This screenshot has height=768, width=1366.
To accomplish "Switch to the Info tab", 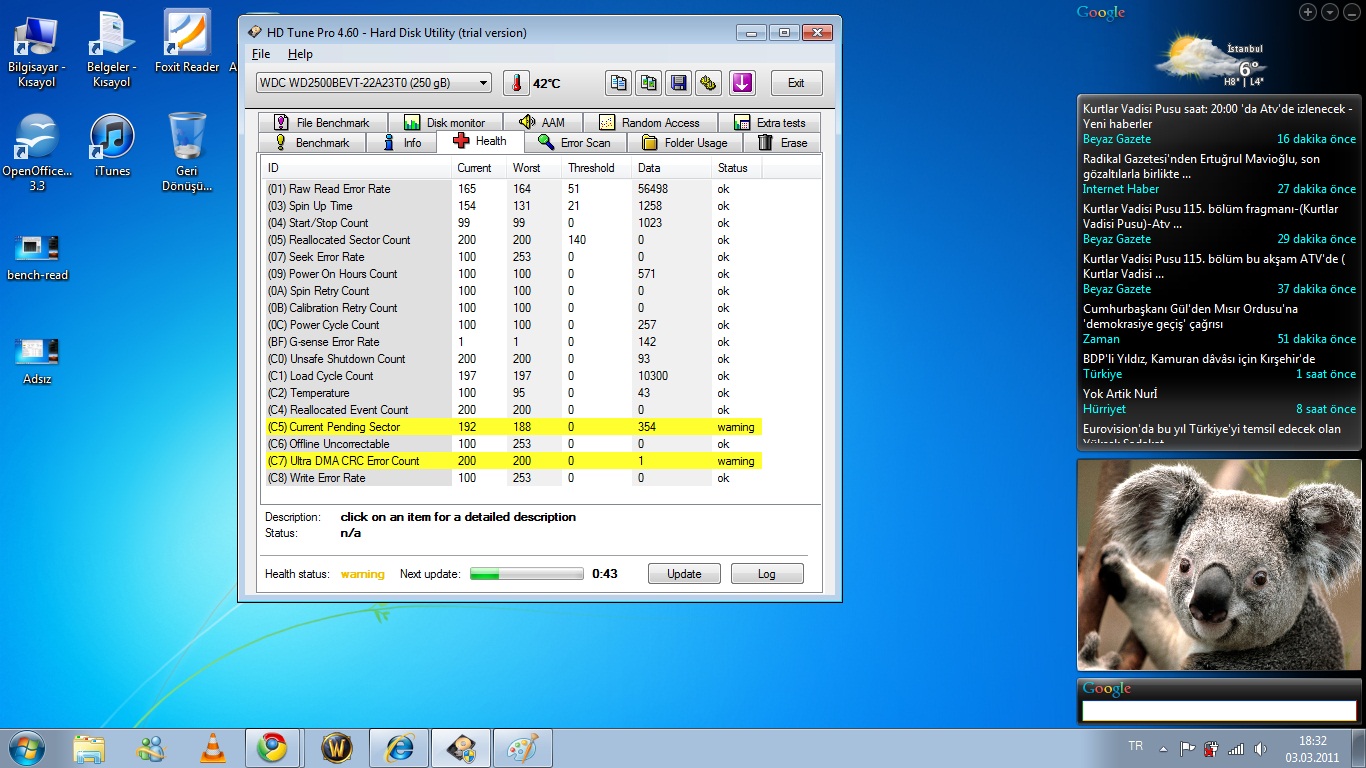I will [x=402, y=142].
